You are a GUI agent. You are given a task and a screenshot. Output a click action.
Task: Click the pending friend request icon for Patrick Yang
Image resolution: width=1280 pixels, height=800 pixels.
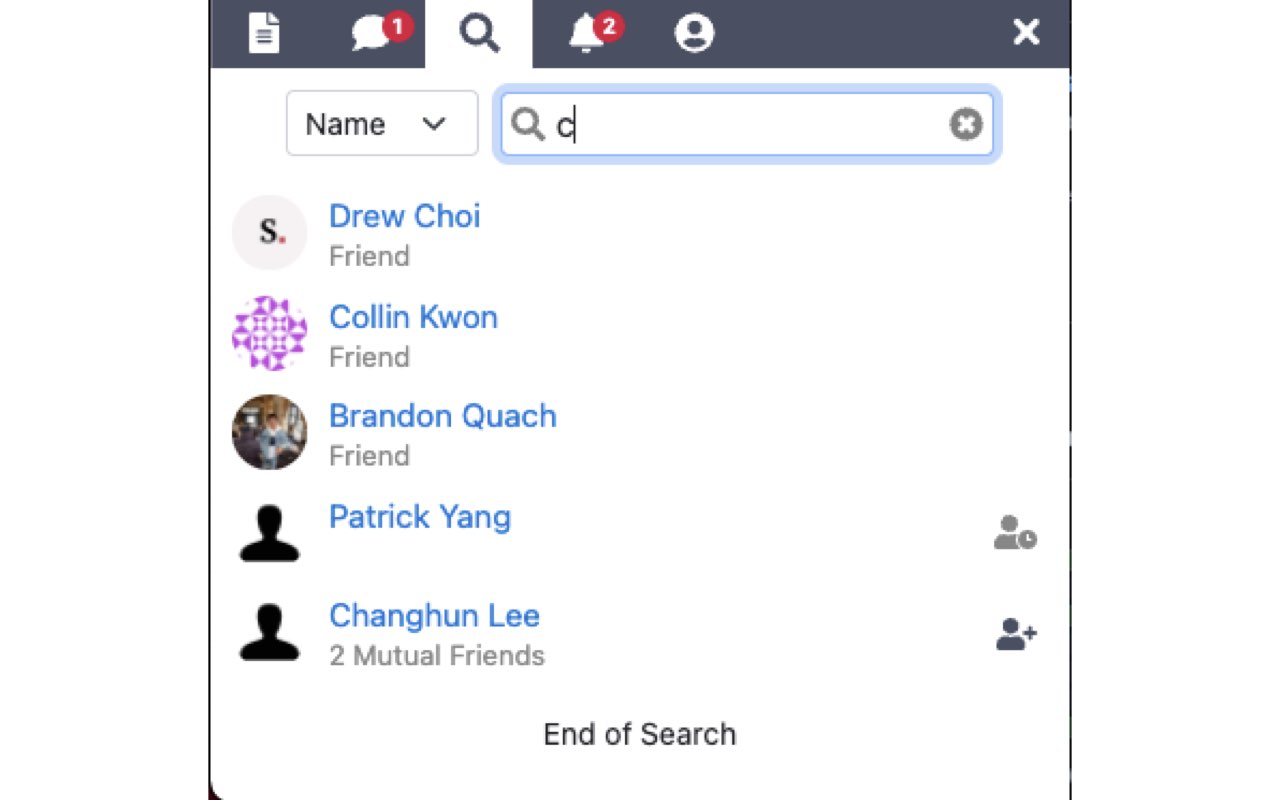1015,533
